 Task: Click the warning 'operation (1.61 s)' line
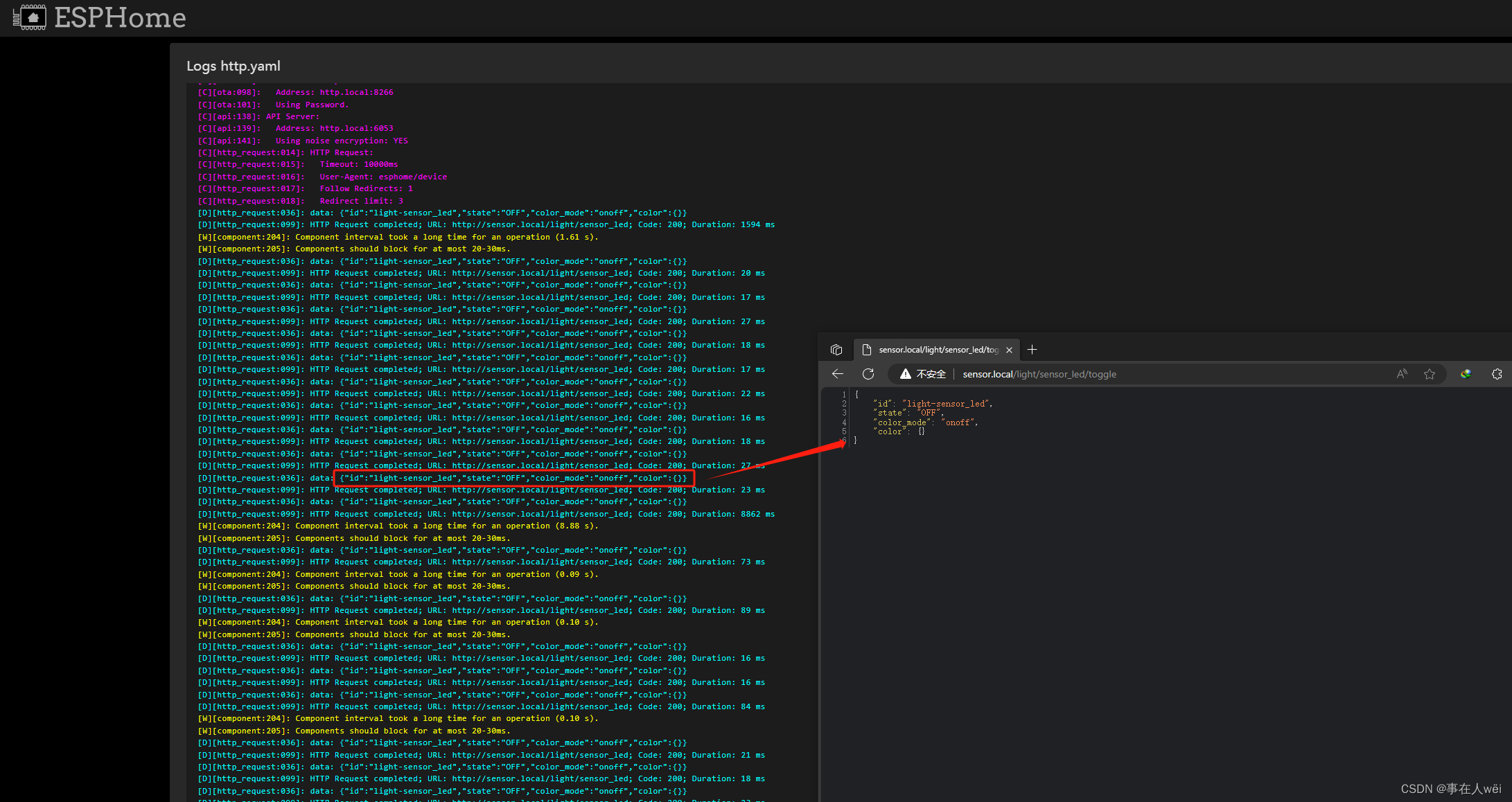pyautogui.click(x=398, y=237)
